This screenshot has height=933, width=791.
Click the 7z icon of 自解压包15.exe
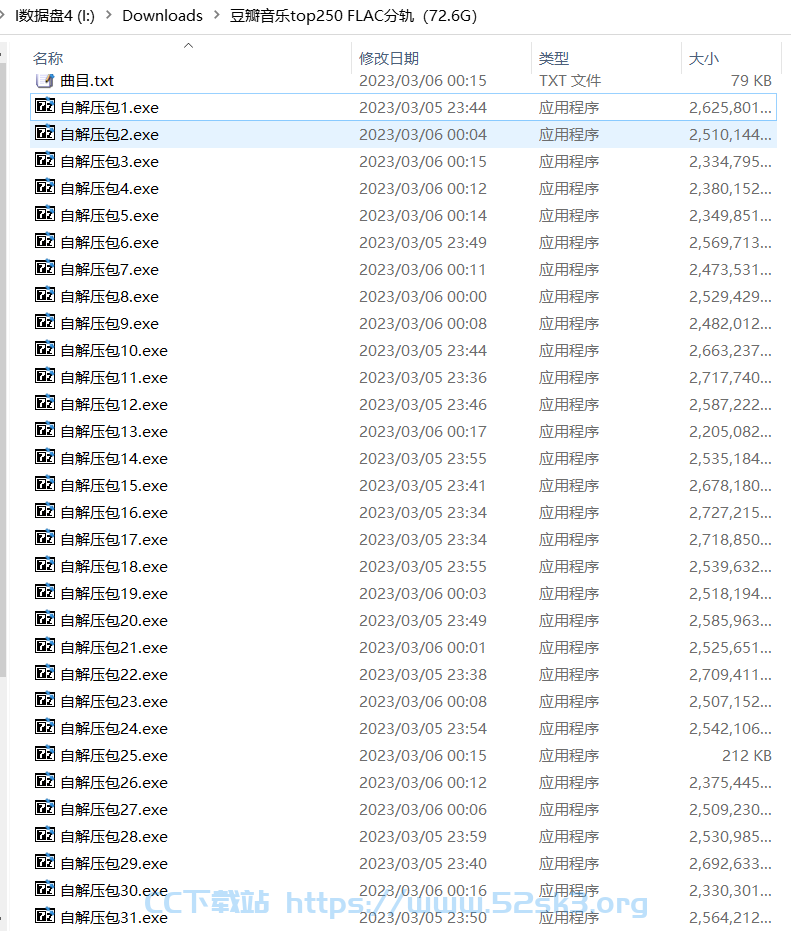click(x=45, y=484)
